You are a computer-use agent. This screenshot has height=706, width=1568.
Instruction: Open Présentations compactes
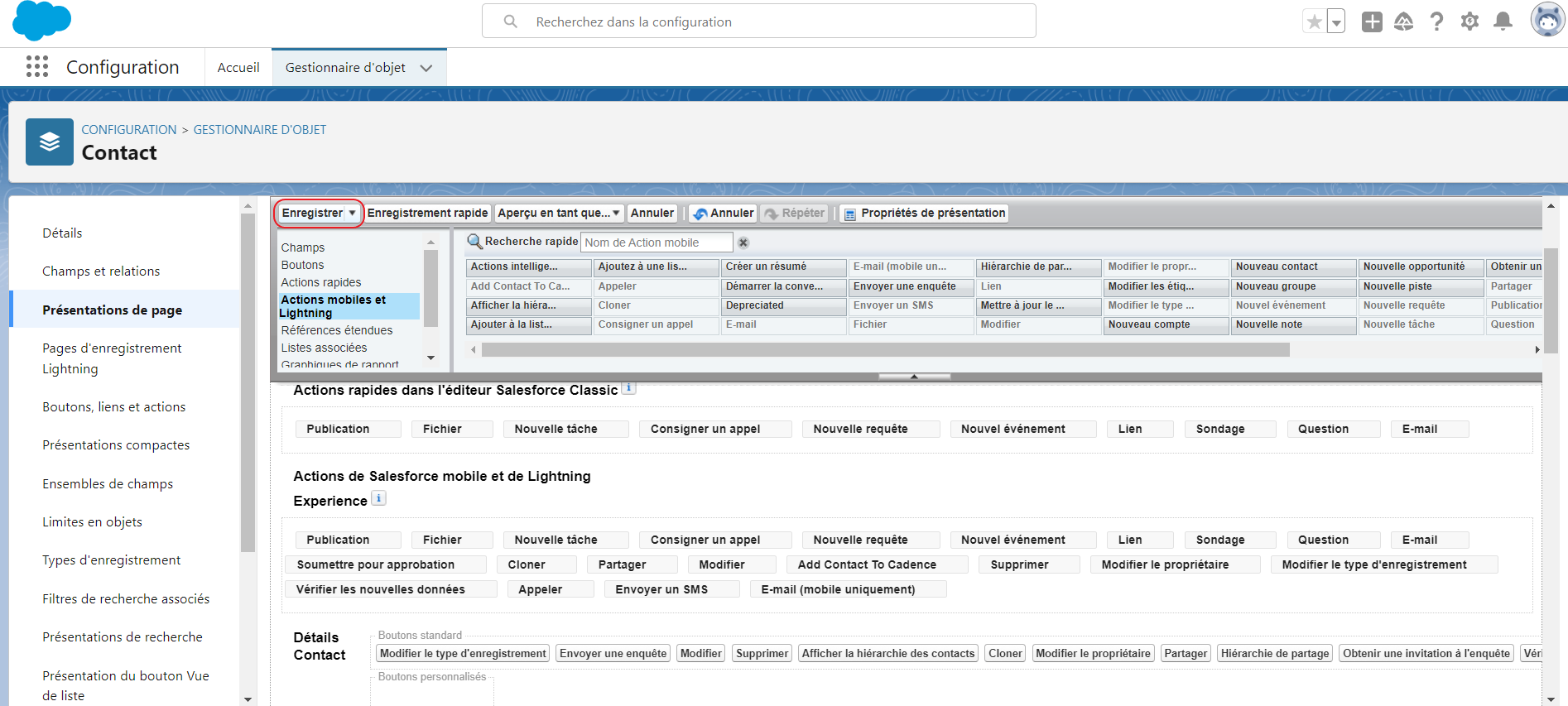click(116, 445)
